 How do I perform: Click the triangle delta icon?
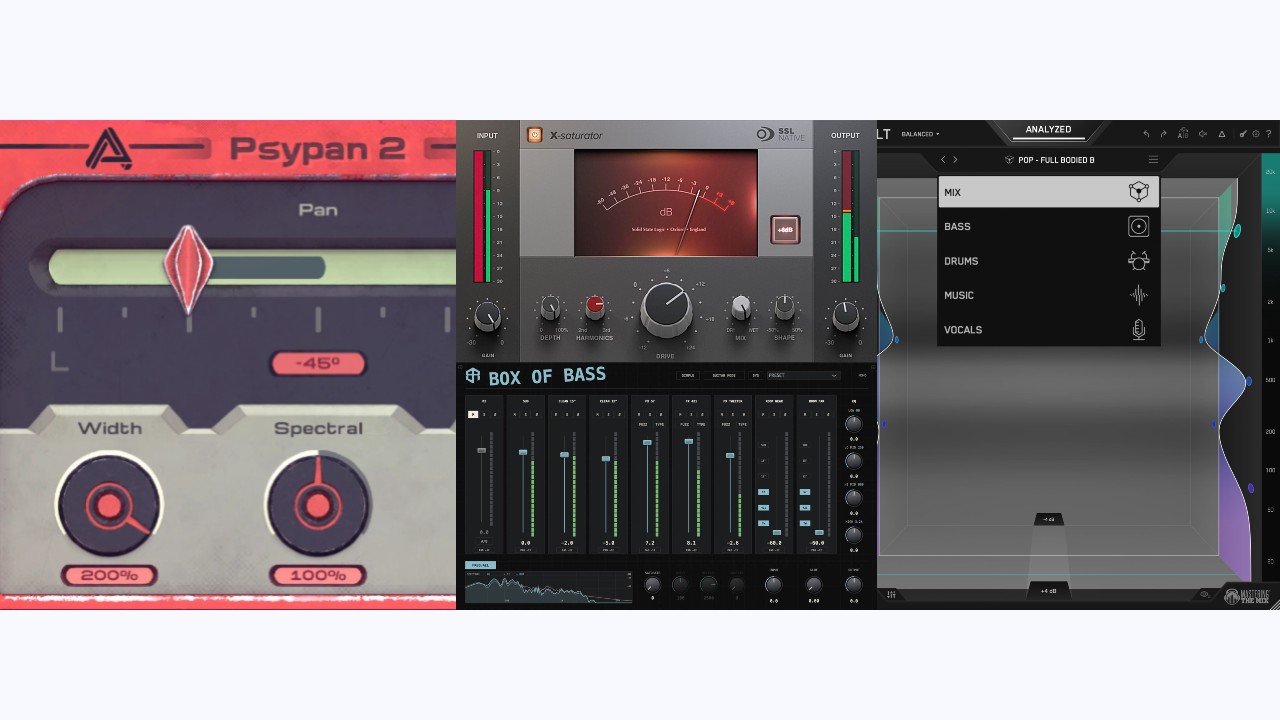[1222, 134]
